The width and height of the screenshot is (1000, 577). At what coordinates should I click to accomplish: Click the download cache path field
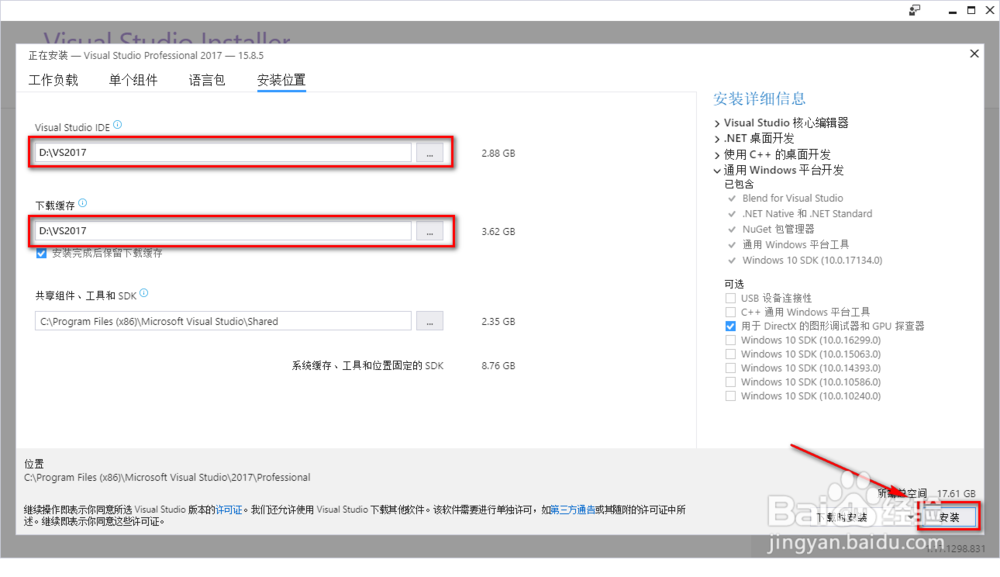(223, 231)
